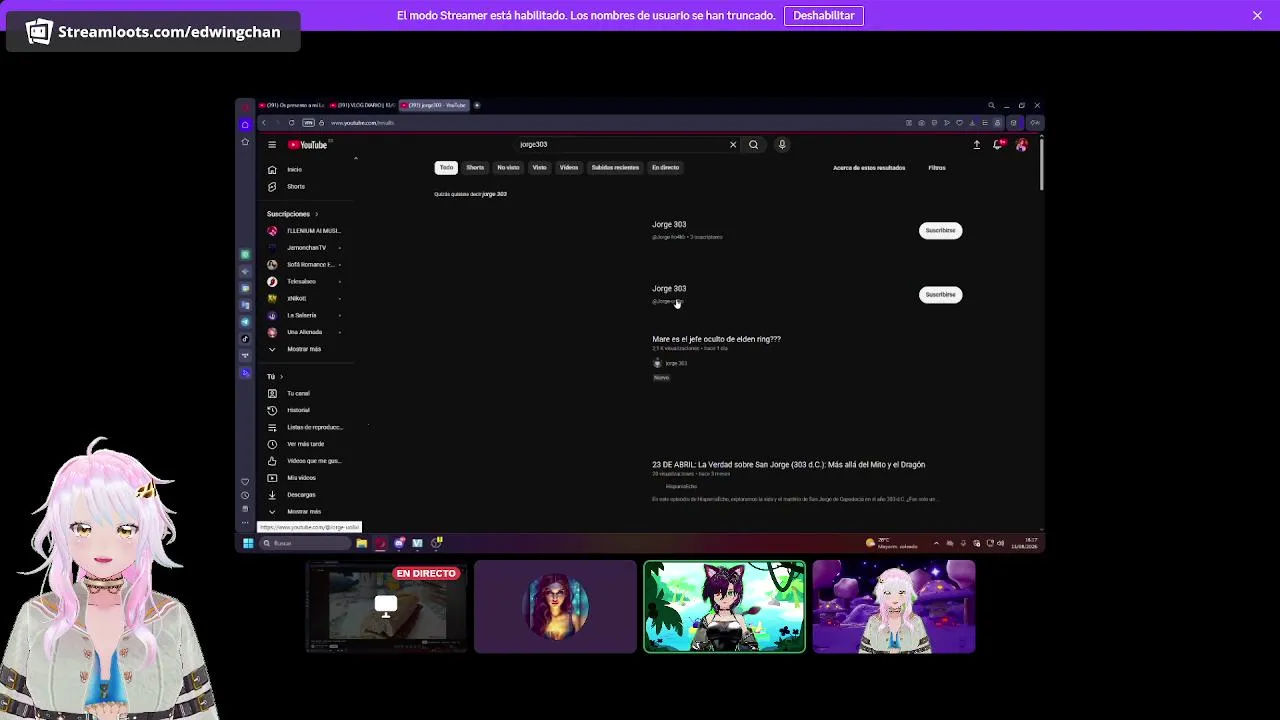This screenshot has height=720, width=1280.
Task: Click the browser address bar URL
Action: pyautogui.click(x=362, y=123)
